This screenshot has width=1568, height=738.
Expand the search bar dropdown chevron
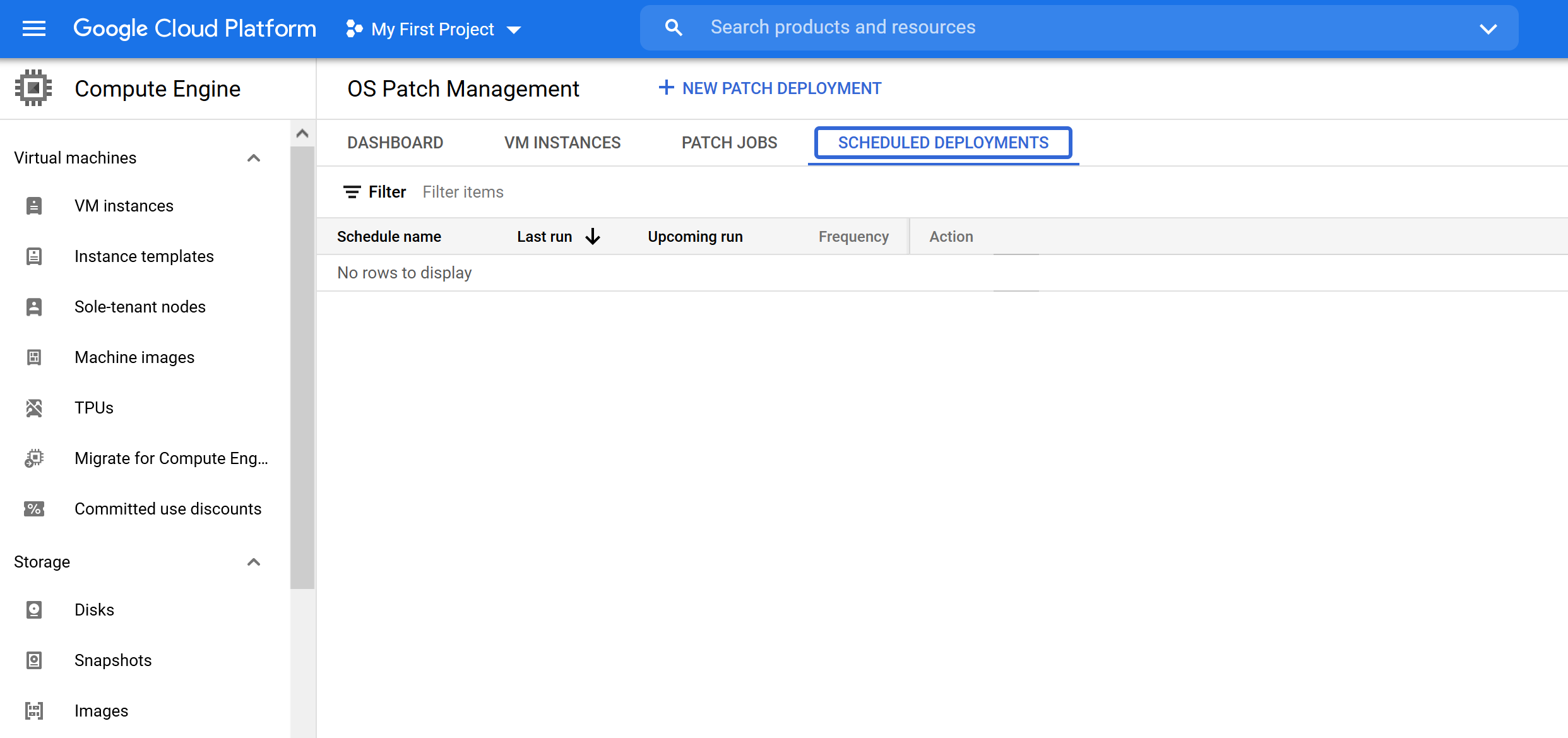pyautogui.click(x=1488, y=29)
